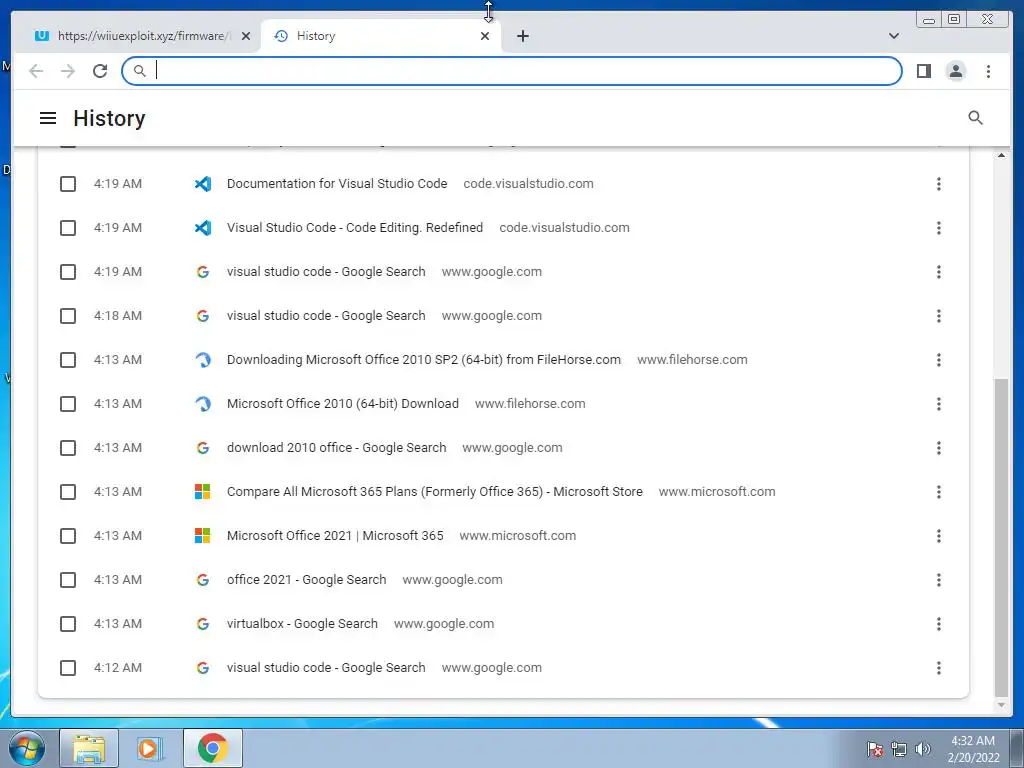Open more actions for Compare All Microsoft 365 Plans
1024x768 pixels.
click(938, 492)
